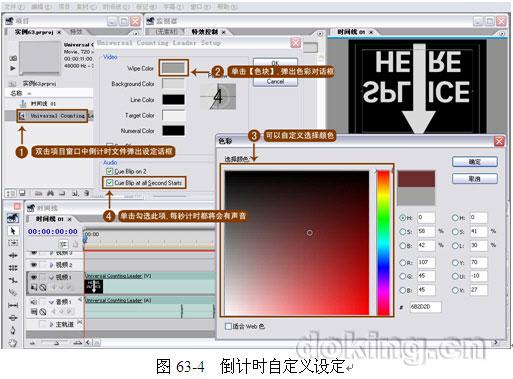The image size is (513, 379).
Task: Select the Hand tool
Action: (x=13, y=343)
